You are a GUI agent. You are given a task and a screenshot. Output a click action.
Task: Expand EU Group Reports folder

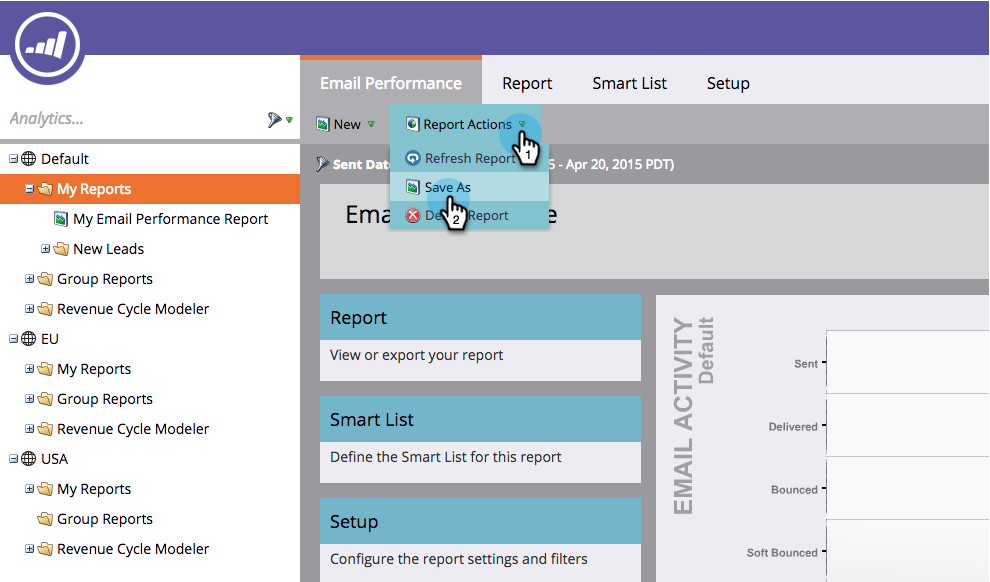click(x=29, y=398)
